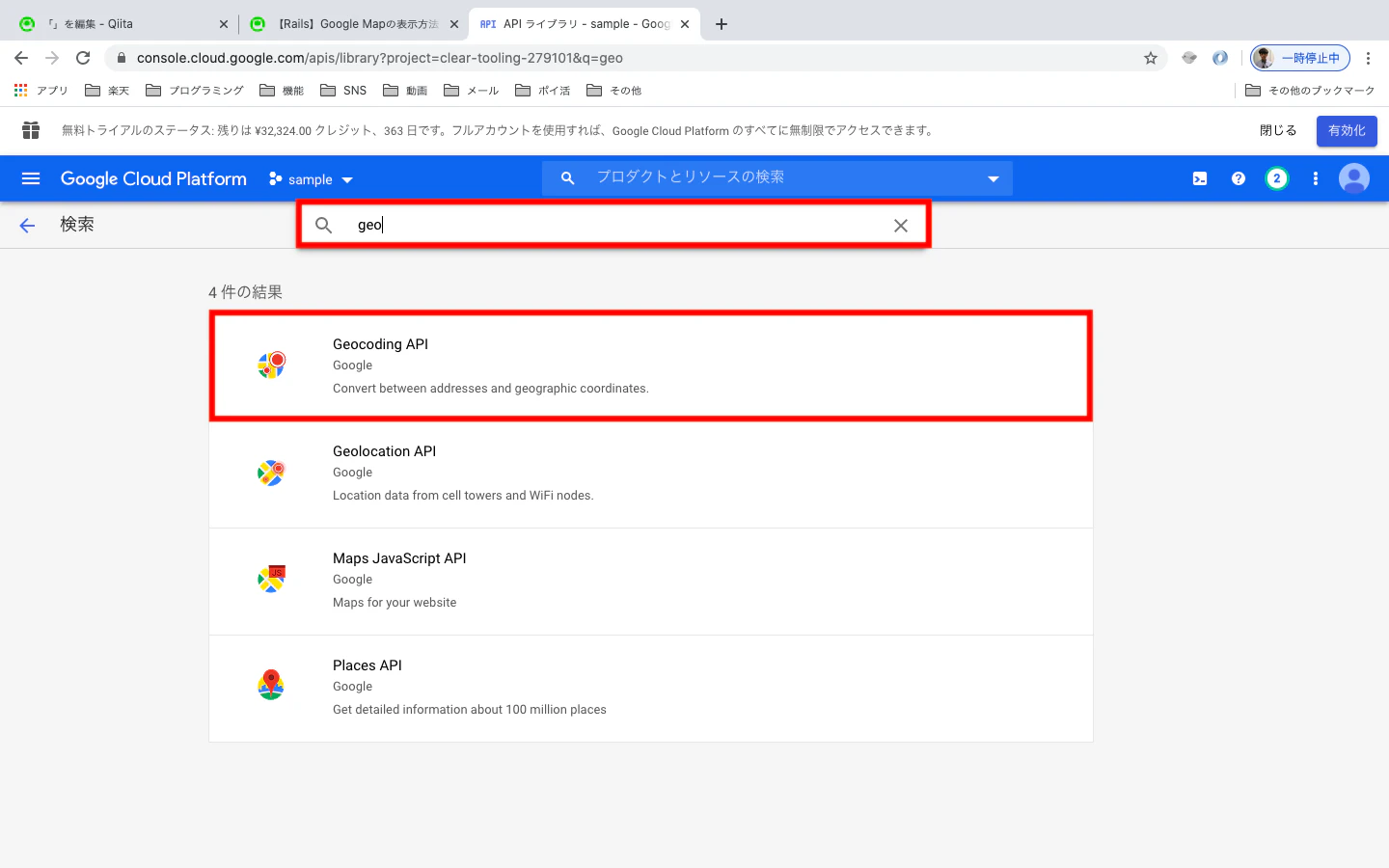Viewport: 1389px width, 868px height.
Task: Click the Geocoding API logo icon
Action: point(272,365)
